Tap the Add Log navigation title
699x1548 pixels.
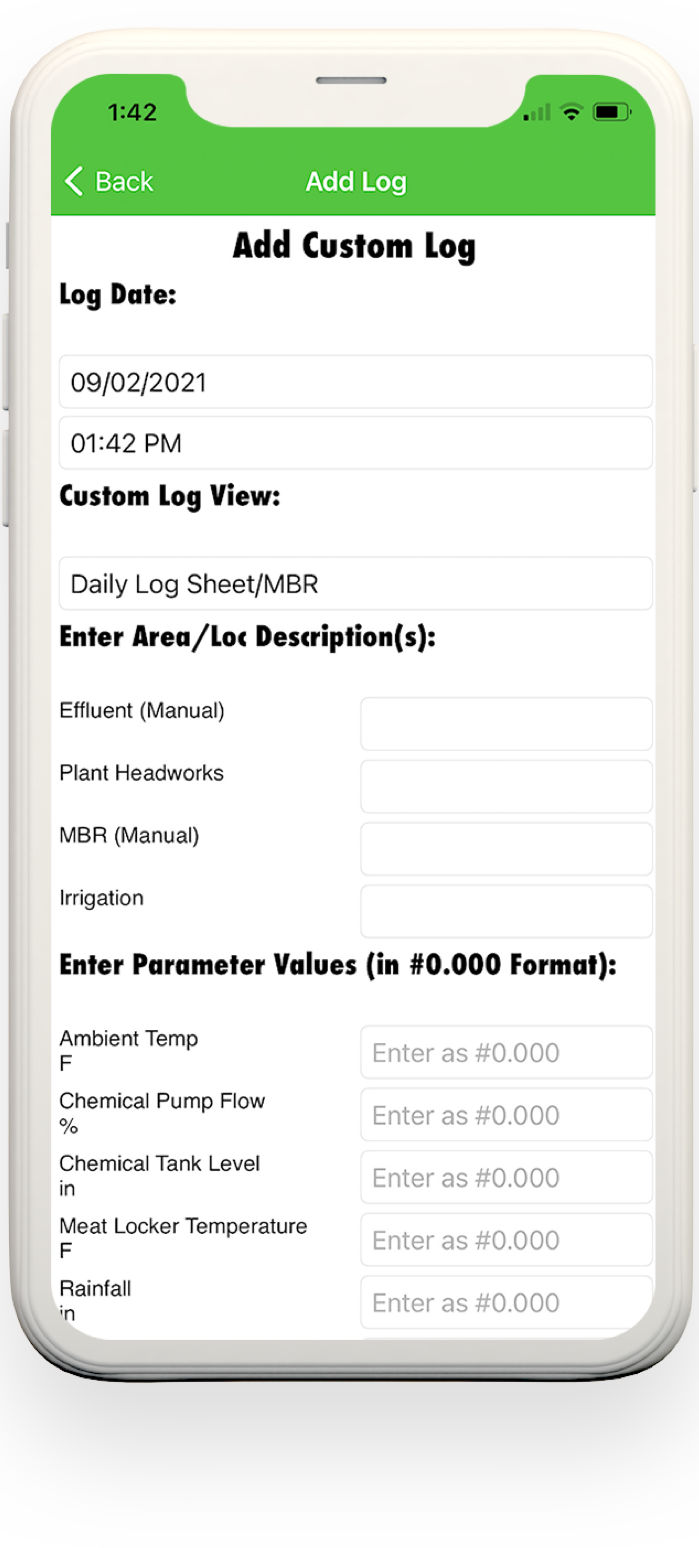pyautogui.click(x=356, y=182)
